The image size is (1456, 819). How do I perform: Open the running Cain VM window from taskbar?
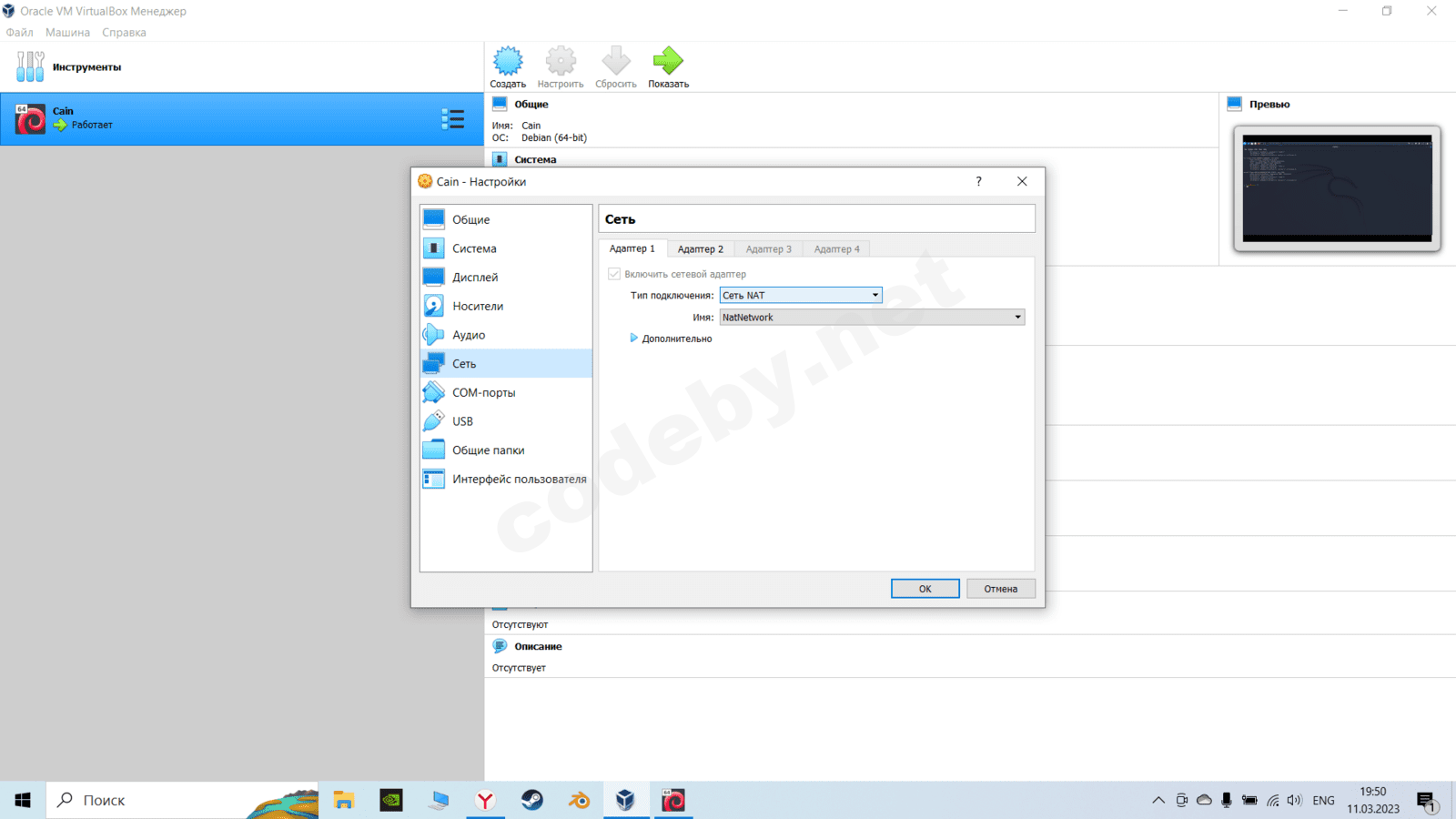tap(673, 800)
